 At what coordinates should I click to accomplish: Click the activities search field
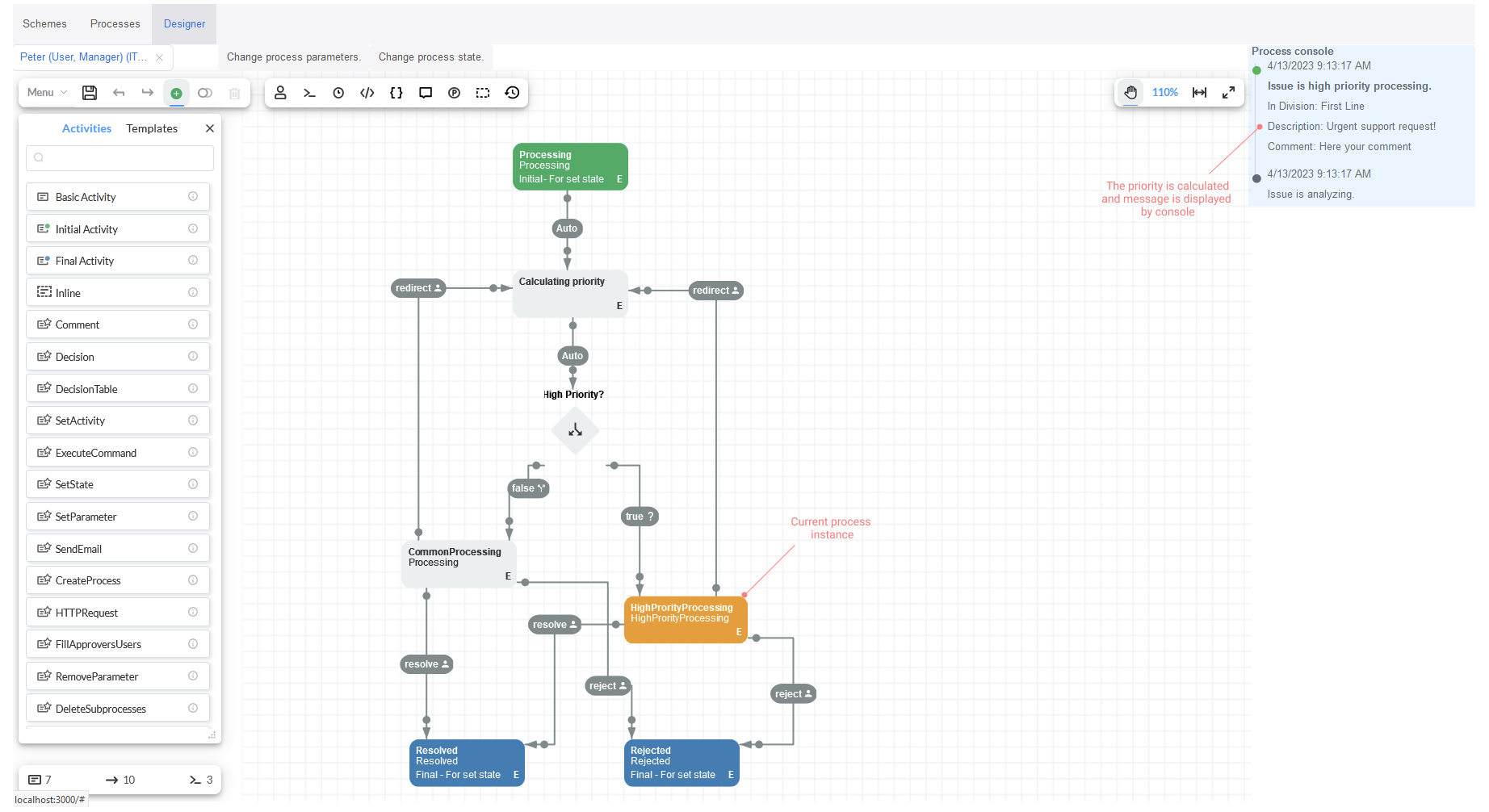click(x=120, y=158)
